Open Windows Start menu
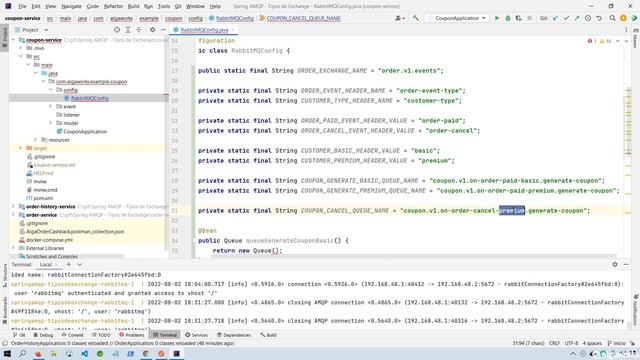 point(7,353)
